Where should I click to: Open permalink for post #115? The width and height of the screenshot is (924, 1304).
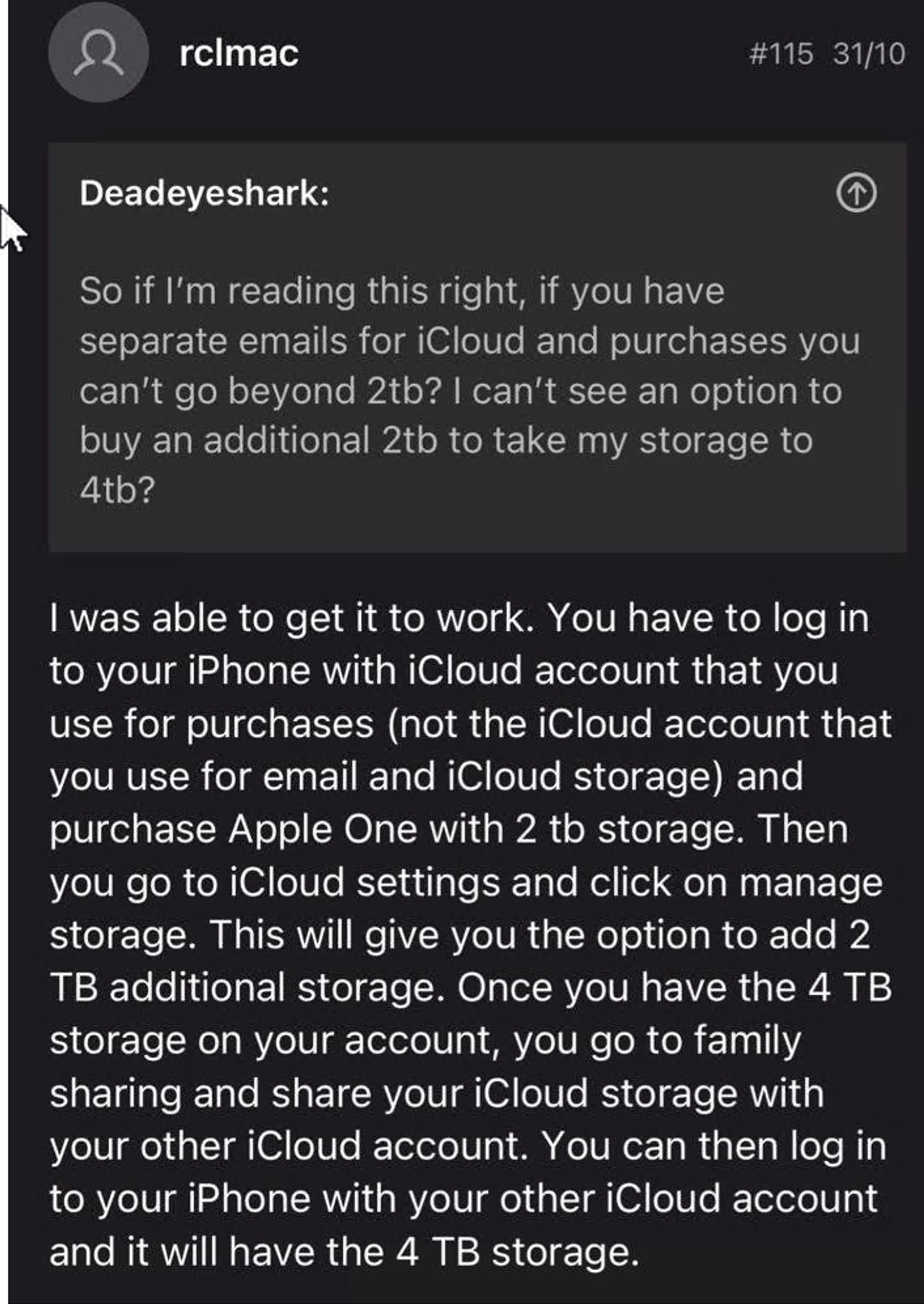(781, 54)
